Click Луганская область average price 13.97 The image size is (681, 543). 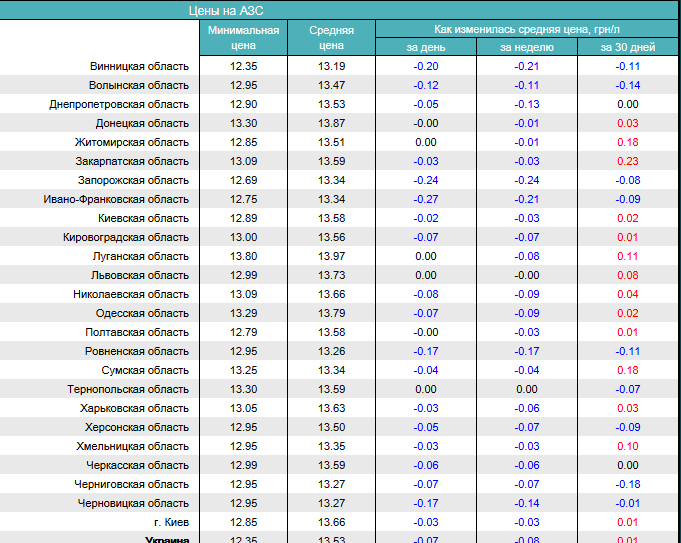(x=331, y=256)
